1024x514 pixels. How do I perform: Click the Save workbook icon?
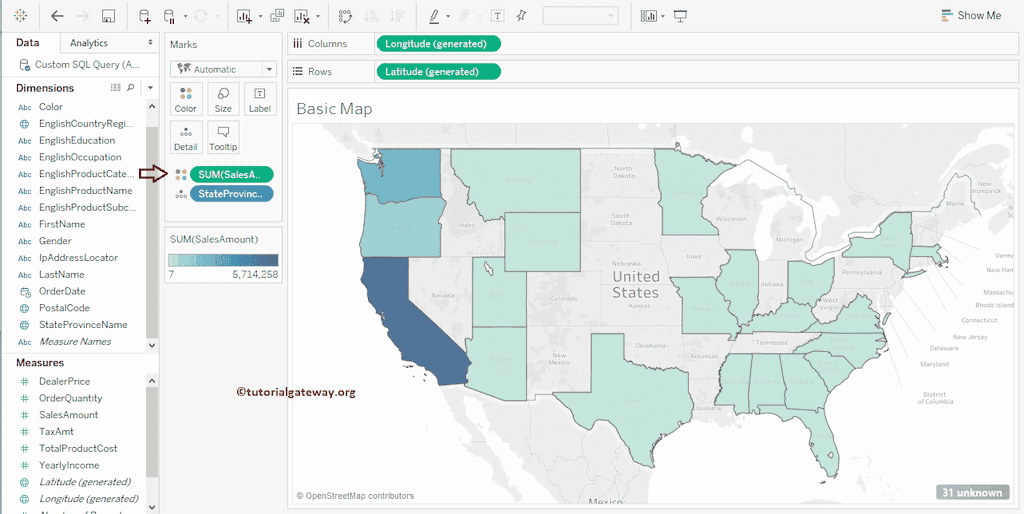(109, 16)
